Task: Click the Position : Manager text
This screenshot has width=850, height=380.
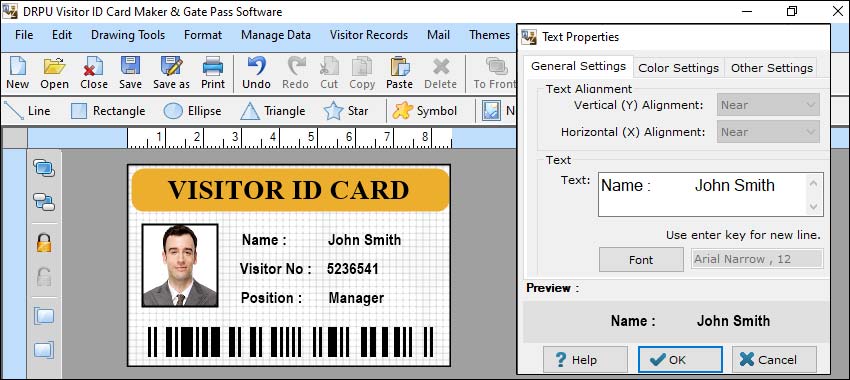Action: click(312, 298)
